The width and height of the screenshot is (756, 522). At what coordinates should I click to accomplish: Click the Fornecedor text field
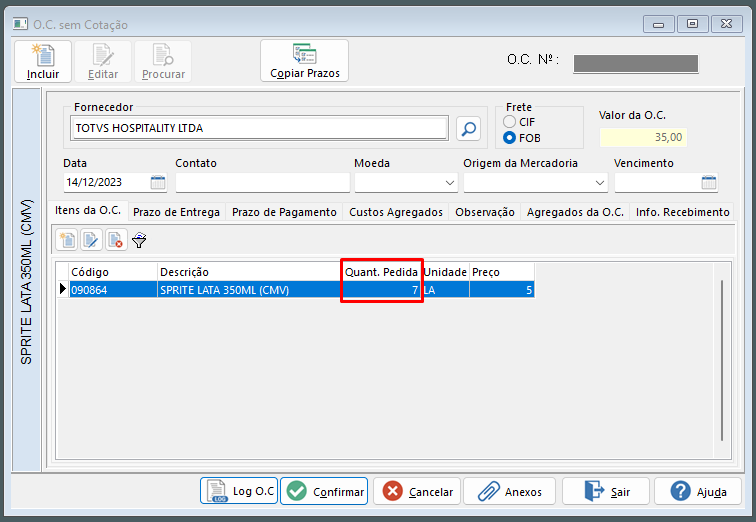click(259, 128)
